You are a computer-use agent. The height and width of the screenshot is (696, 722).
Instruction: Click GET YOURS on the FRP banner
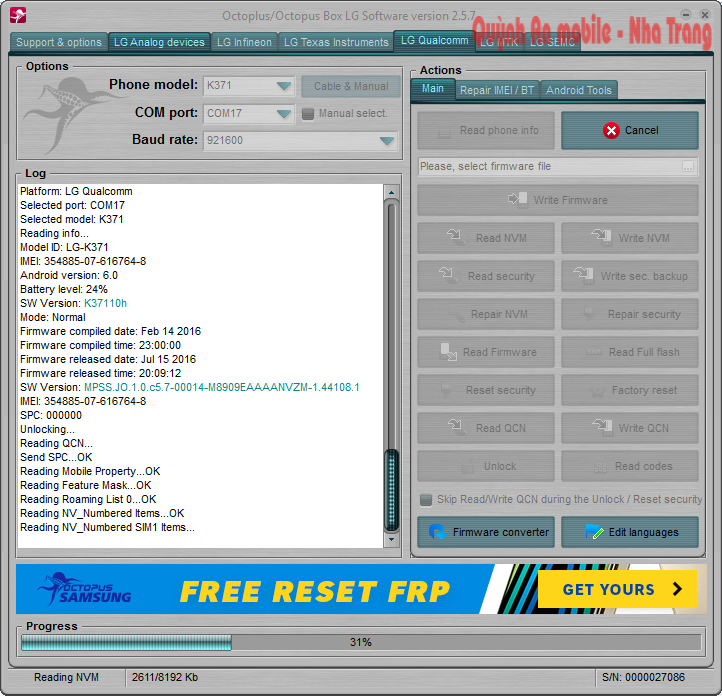coord(617,589)
